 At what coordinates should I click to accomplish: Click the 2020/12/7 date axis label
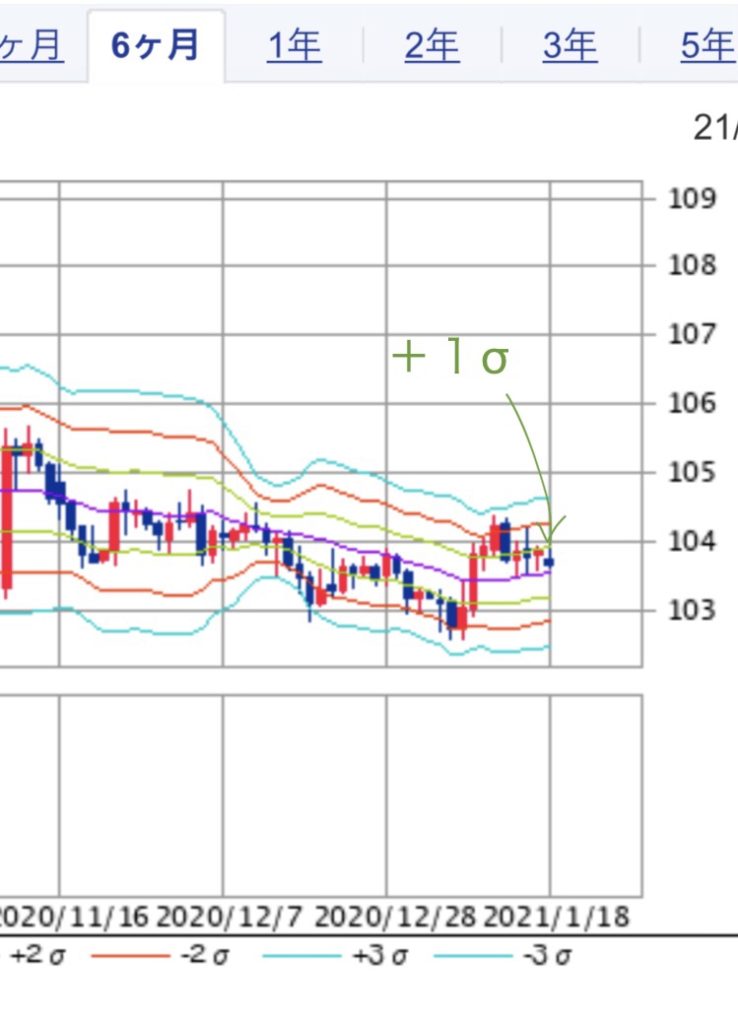tap(229, 917)
